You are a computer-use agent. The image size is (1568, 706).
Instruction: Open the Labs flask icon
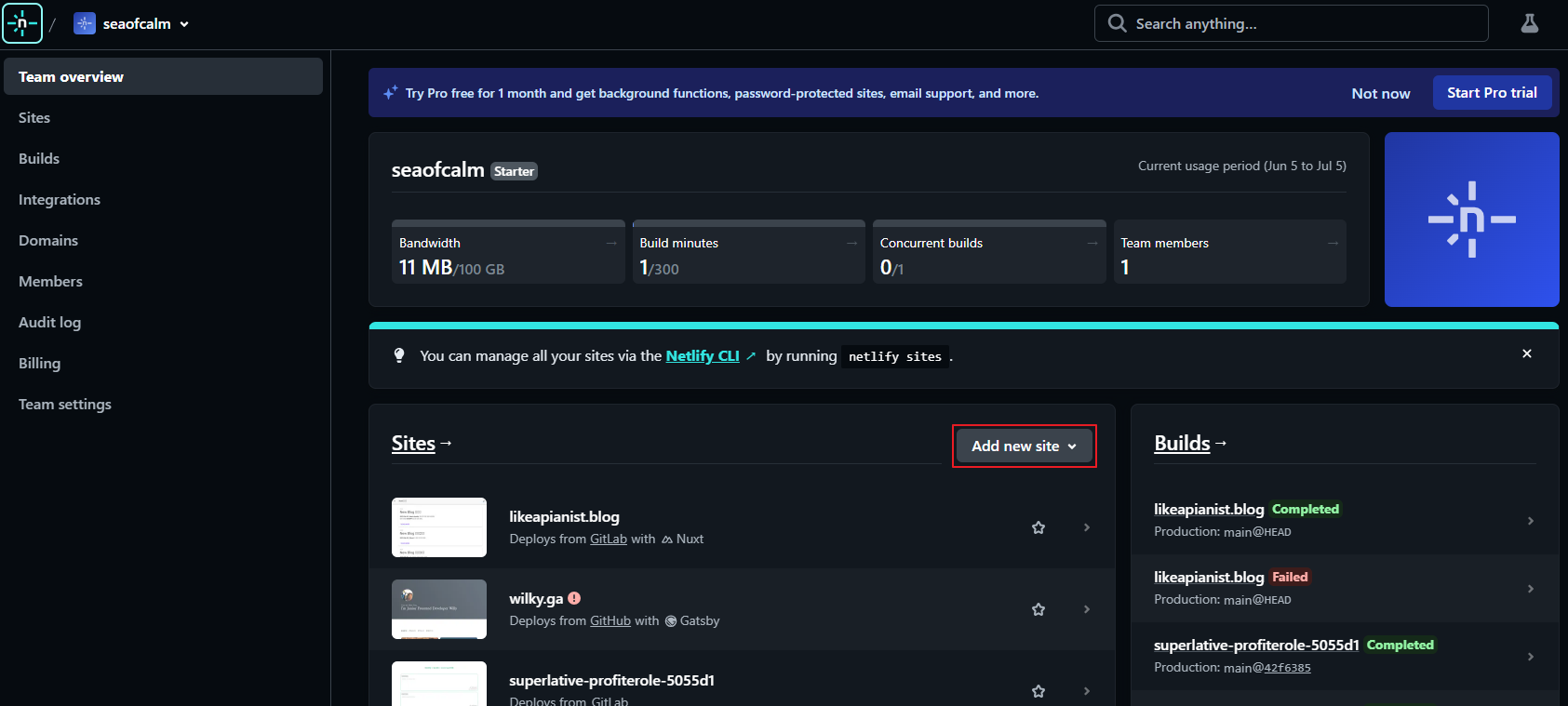[1530, 23]
